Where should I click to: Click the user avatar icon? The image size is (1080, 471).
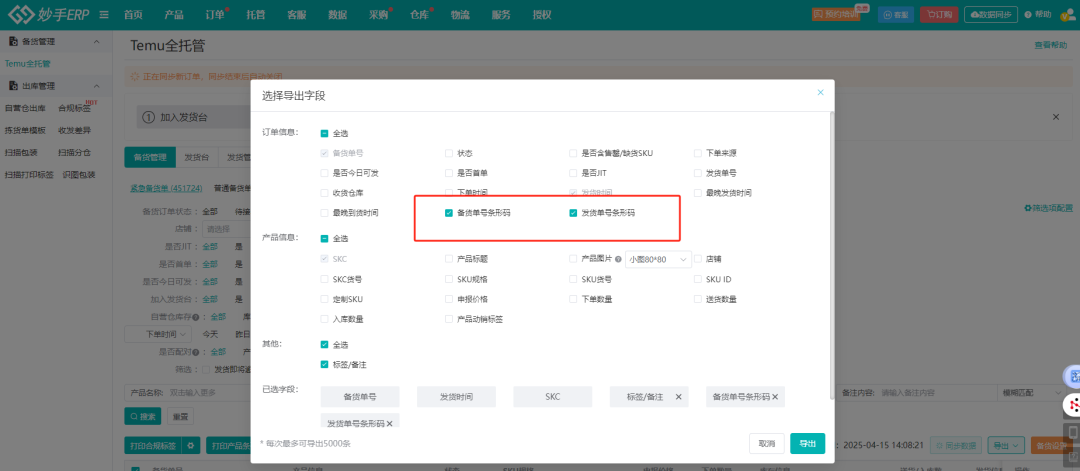point(1066,14)
